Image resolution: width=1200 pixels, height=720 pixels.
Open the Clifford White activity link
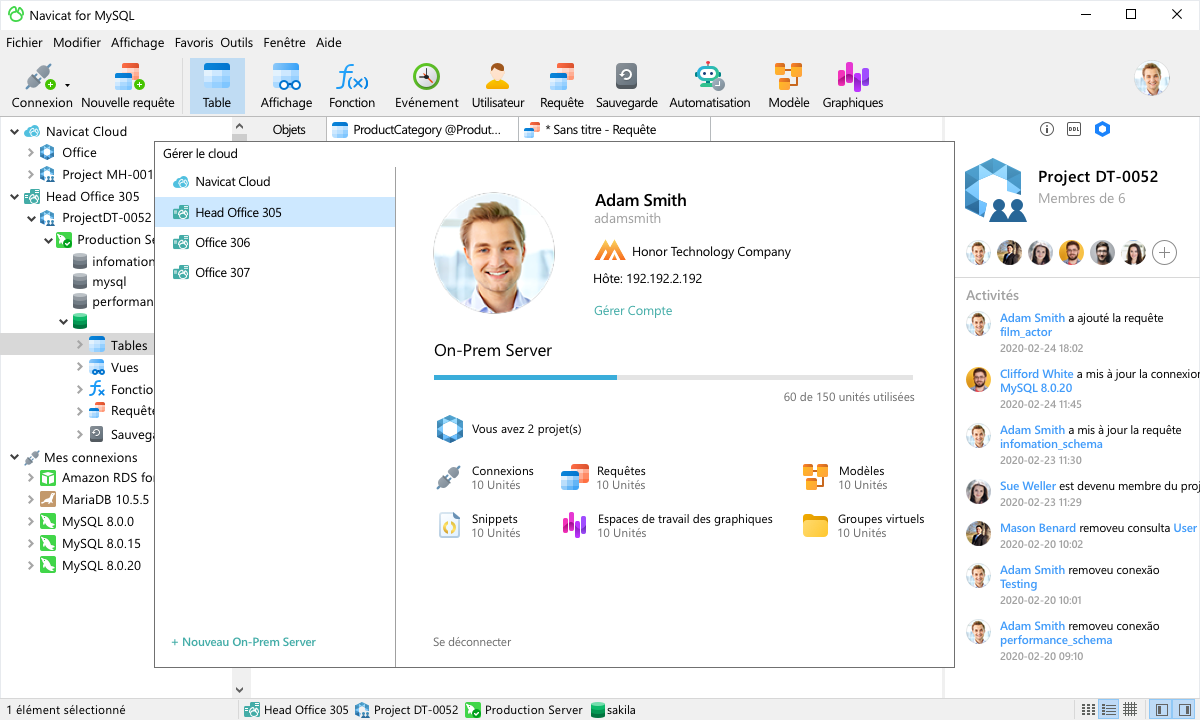[x=1037, y=374]
